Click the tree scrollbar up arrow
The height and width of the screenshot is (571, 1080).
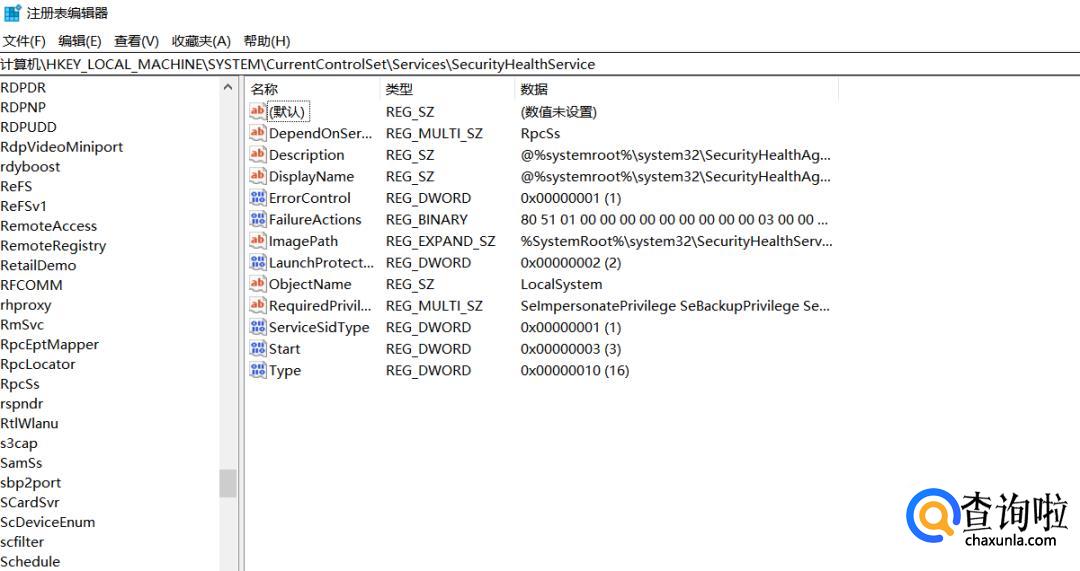228,87
